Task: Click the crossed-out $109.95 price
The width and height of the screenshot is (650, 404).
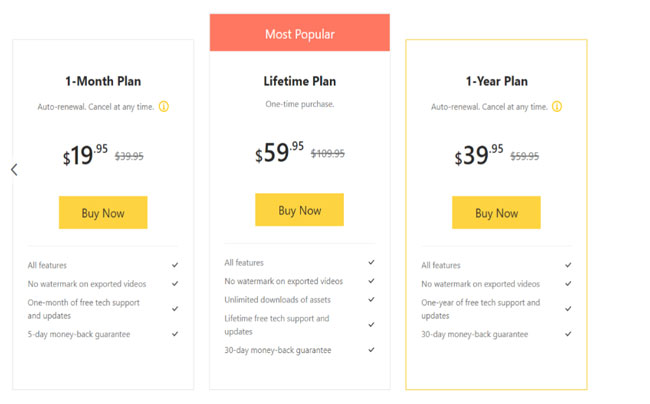Action: (327, 154)
